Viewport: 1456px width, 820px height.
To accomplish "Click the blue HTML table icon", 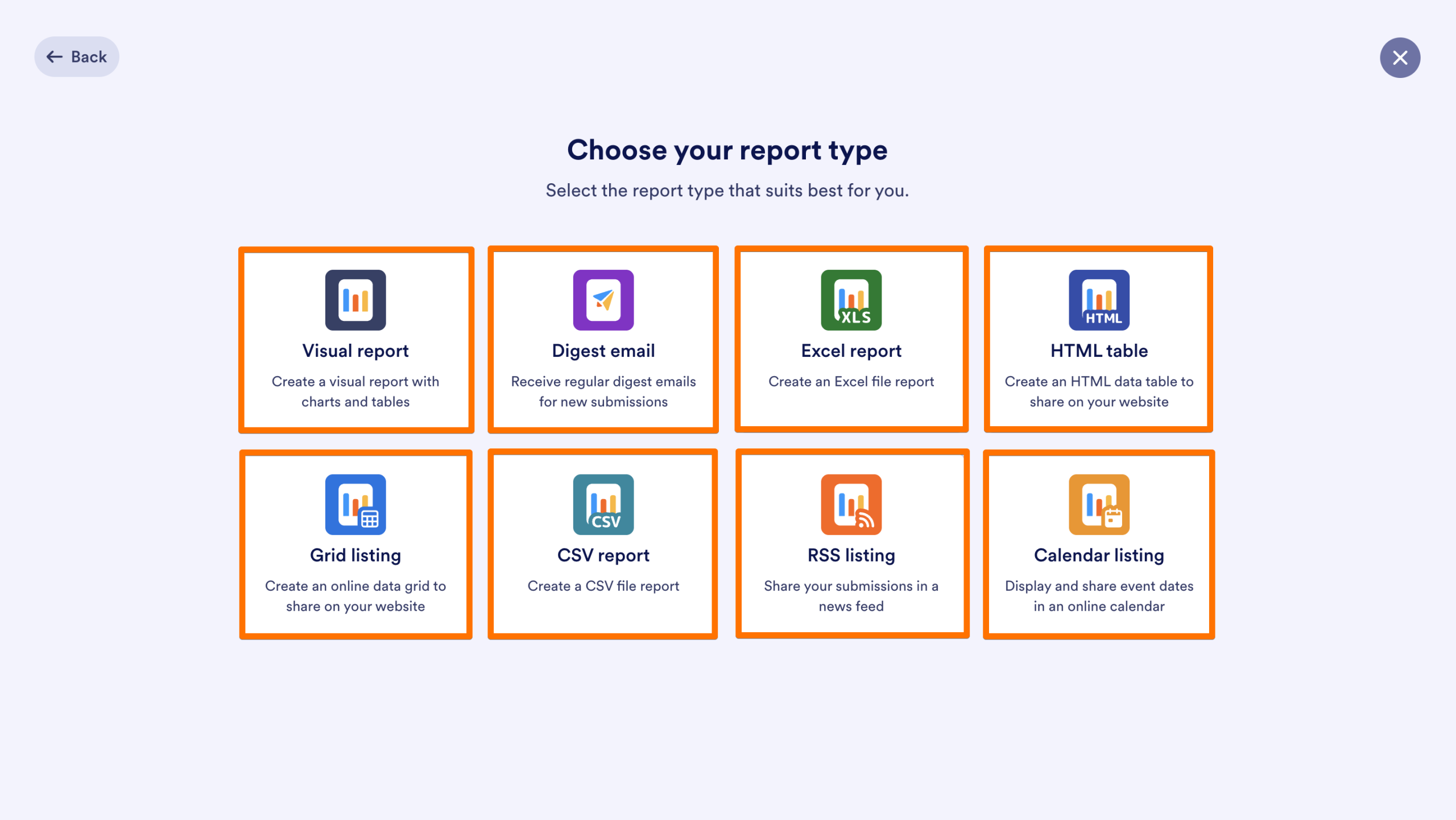I will [x=1098, y=300].
